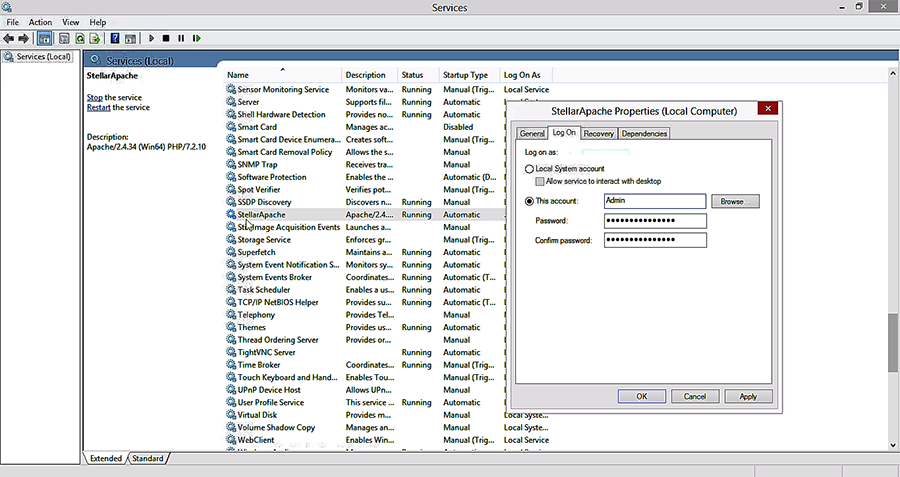This screenshot has height=477, width=900.
Task: Click Apply in StellarApache Properties
Action: (748, 396)
